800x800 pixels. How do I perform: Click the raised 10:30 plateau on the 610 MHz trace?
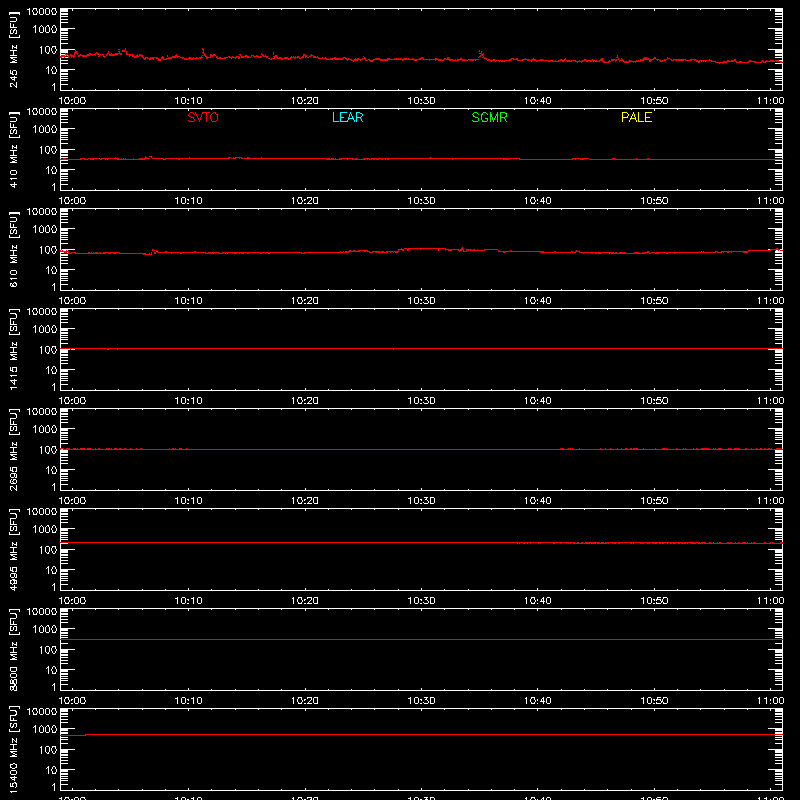coord(423,248)
